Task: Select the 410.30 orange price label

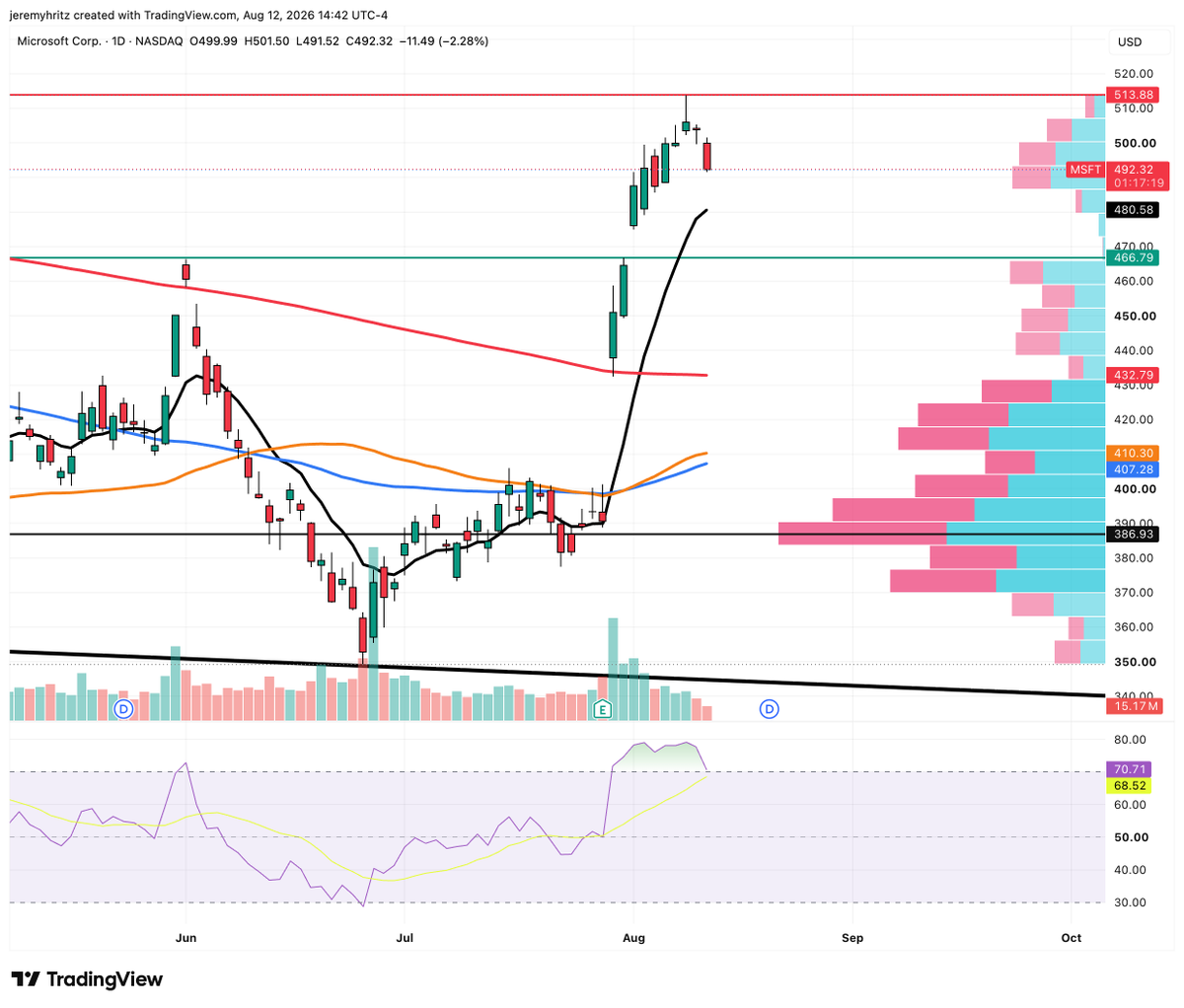Action: coord(1134,453)
